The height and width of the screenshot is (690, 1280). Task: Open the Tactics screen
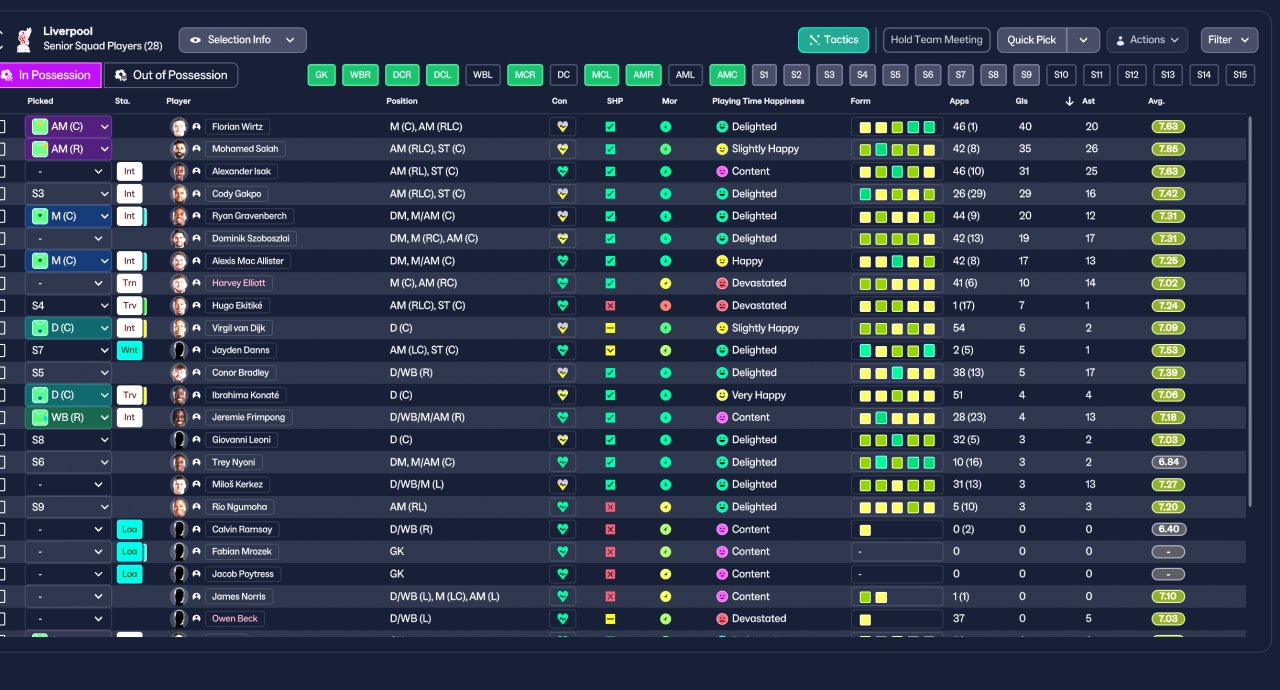tap(833, 40)
